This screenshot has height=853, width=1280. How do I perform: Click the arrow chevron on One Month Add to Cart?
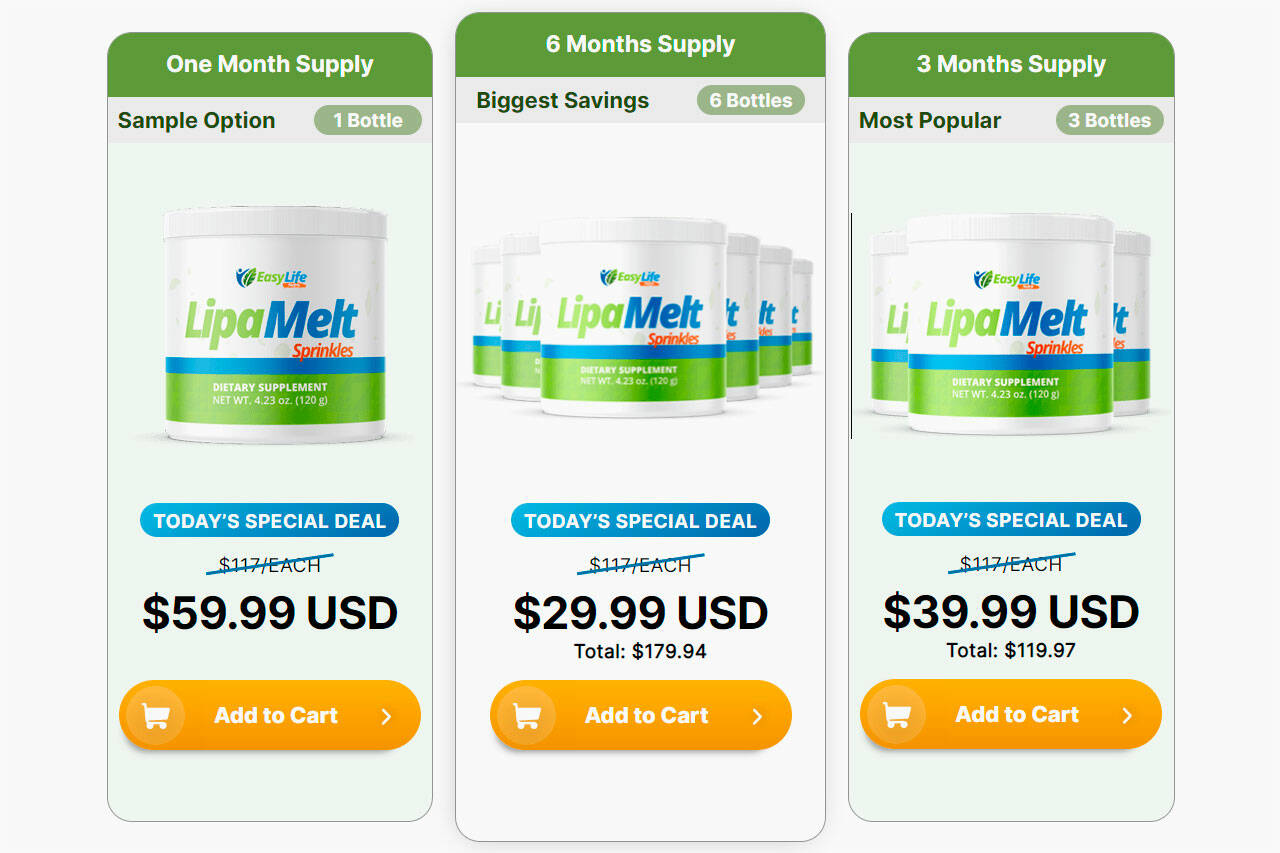tap(387, 716)
